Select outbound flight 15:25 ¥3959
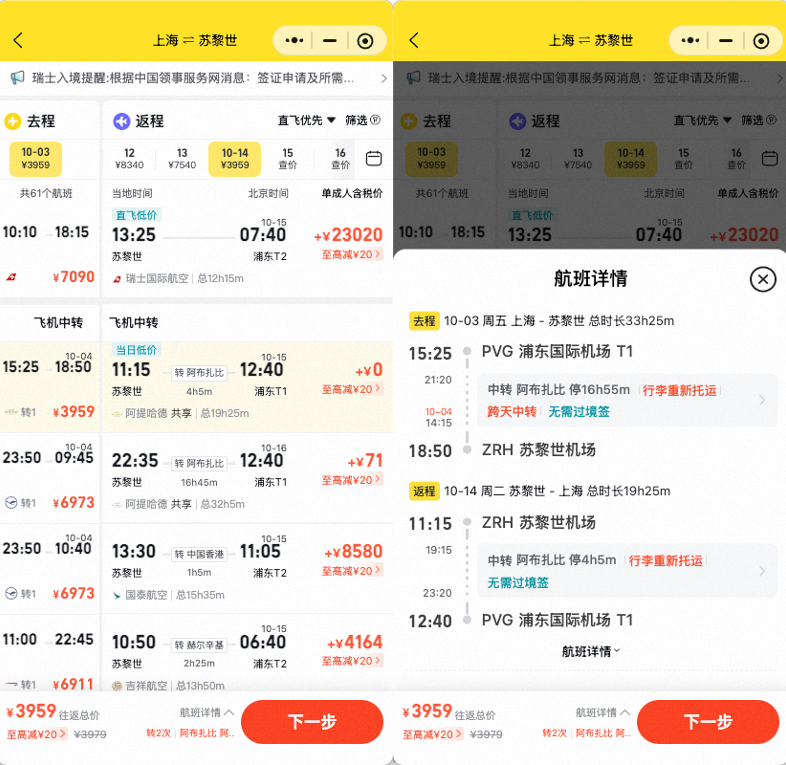Image resolution: width=786 pixels, height=765 pixels. 49,387
